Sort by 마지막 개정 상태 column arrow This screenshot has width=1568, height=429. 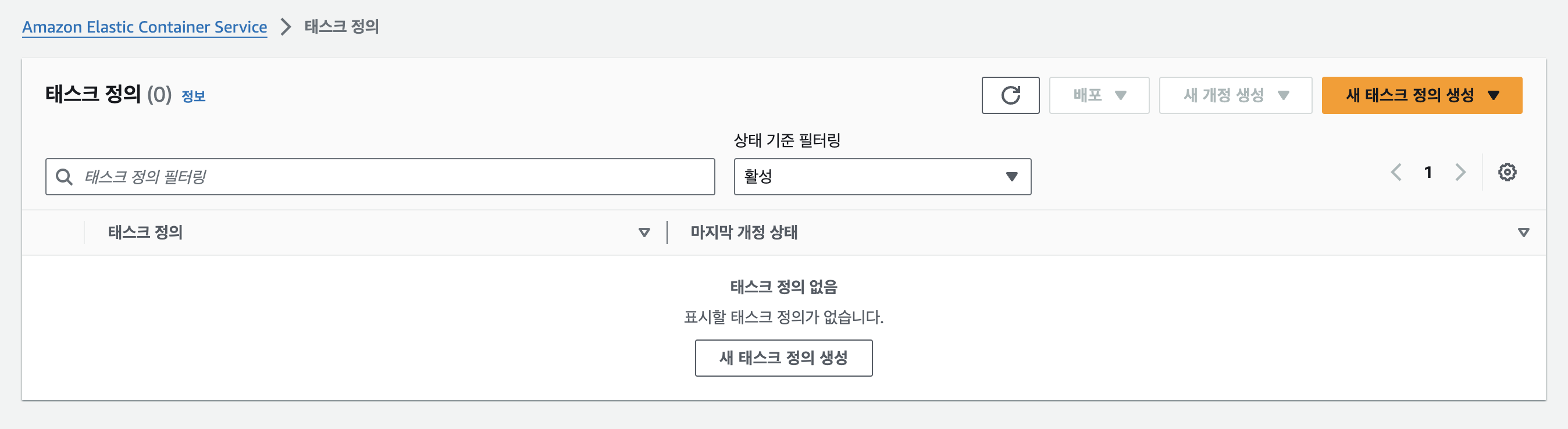click(x=1523, y=233)
